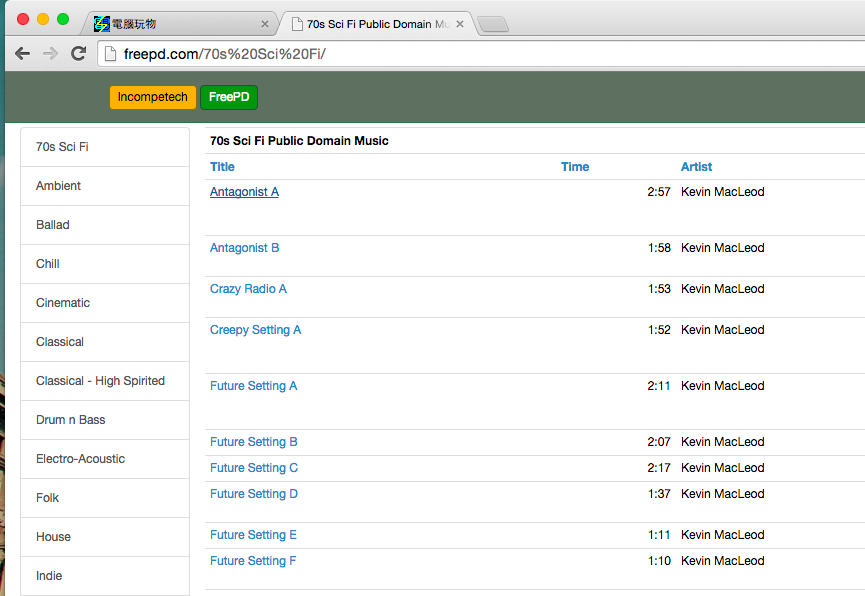Click the browser back arrow

point(22,53)
